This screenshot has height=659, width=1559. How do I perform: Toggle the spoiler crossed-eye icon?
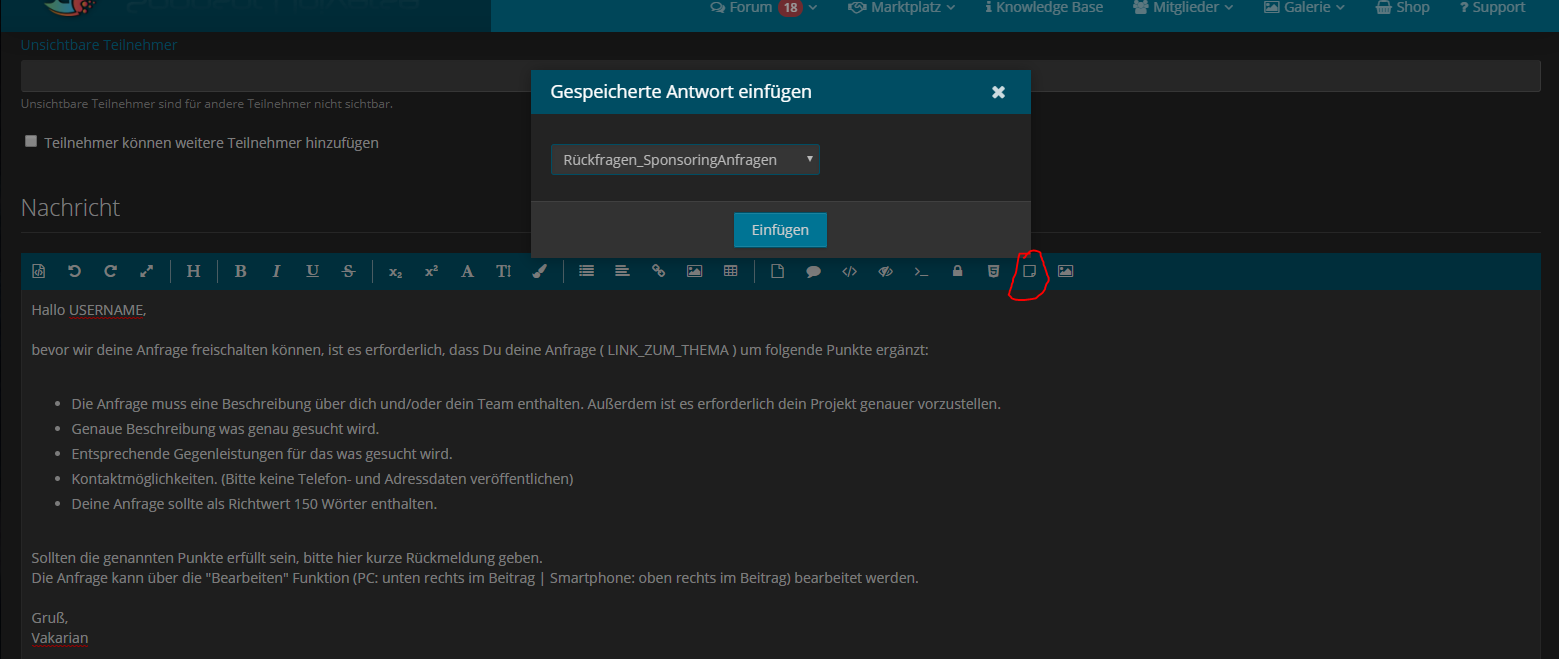pos(885,271)
